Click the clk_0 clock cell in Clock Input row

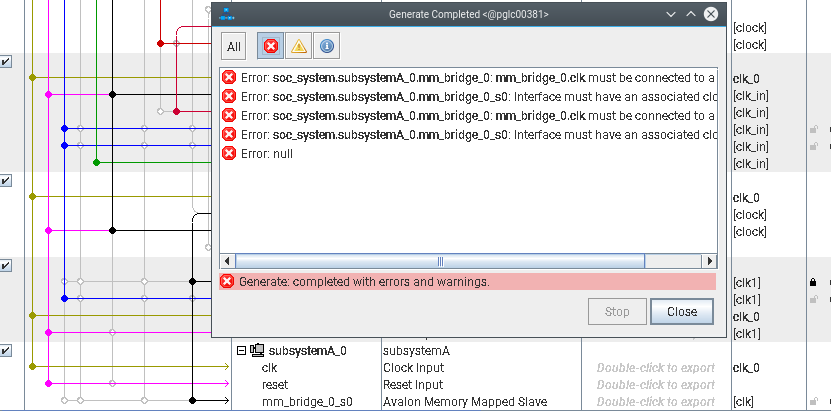746,368
